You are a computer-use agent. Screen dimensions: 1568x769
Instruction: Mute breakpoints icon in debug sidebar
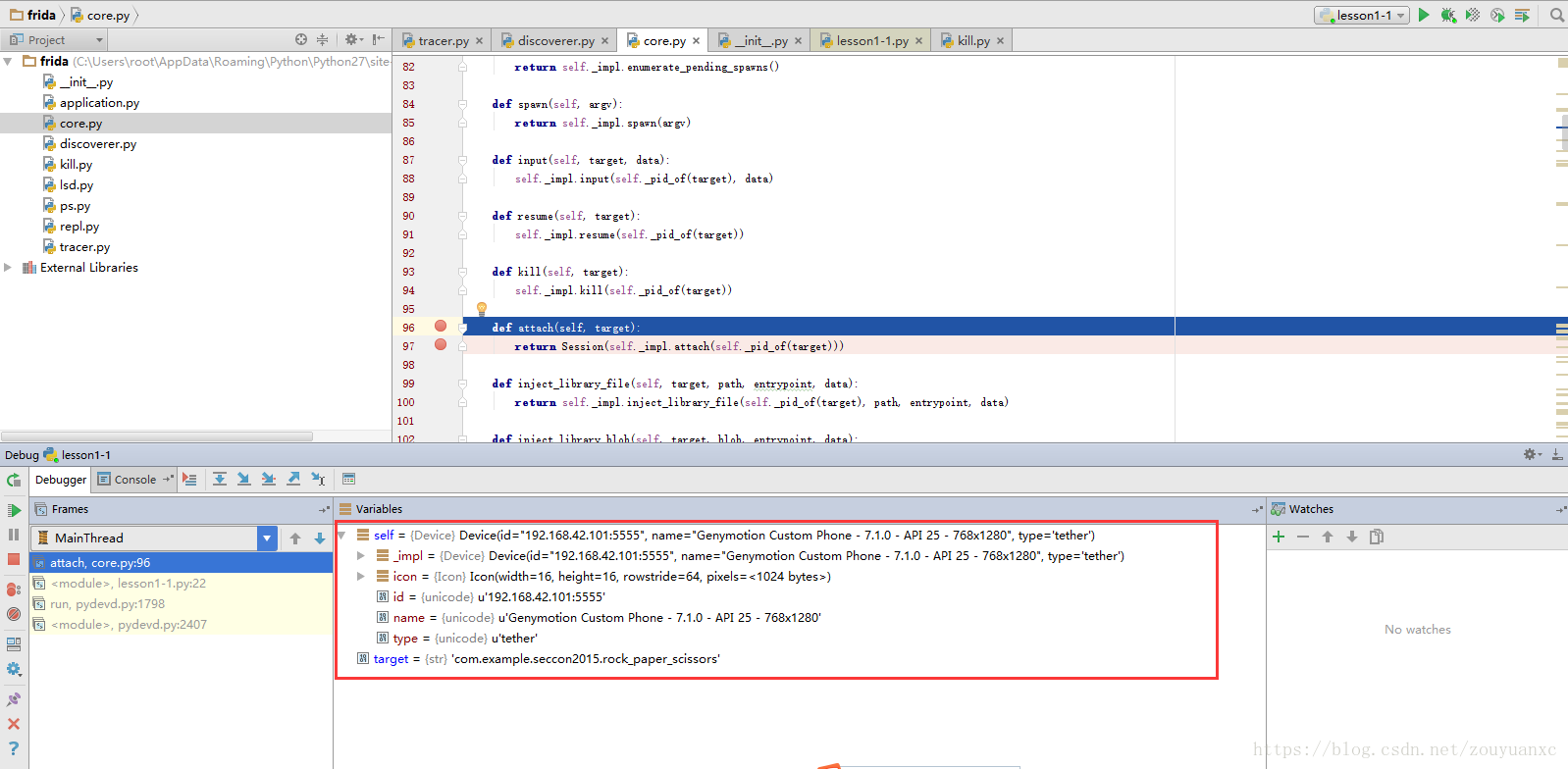pyautogui.click(x=14, y=614)
